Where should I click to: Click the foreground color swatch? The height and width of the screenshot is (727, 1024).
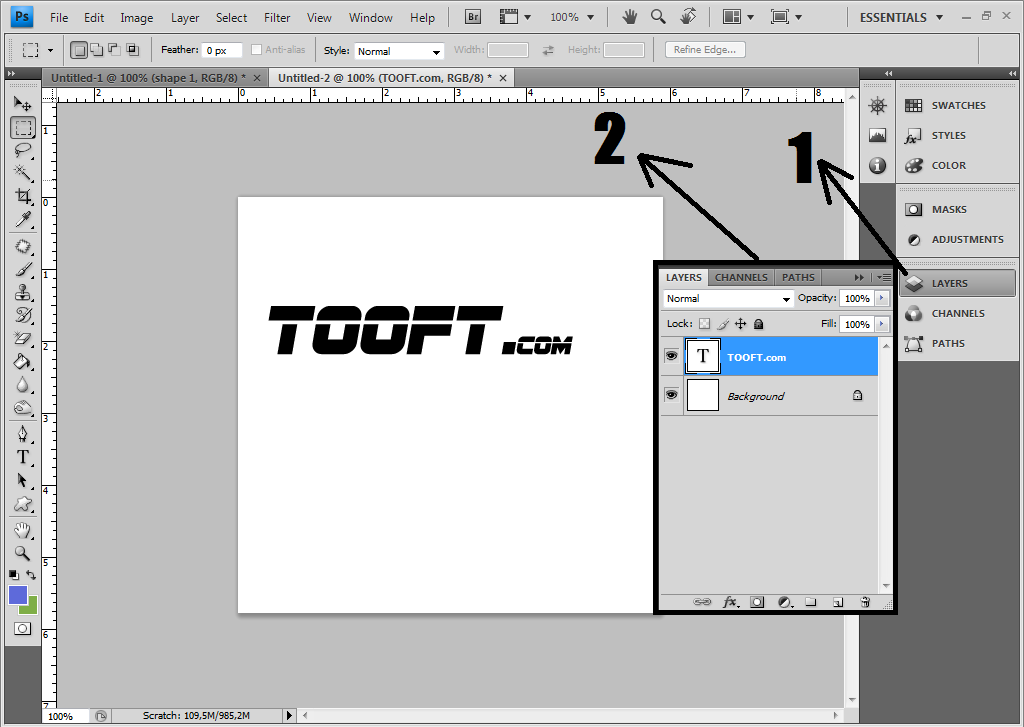pos(18,595)
